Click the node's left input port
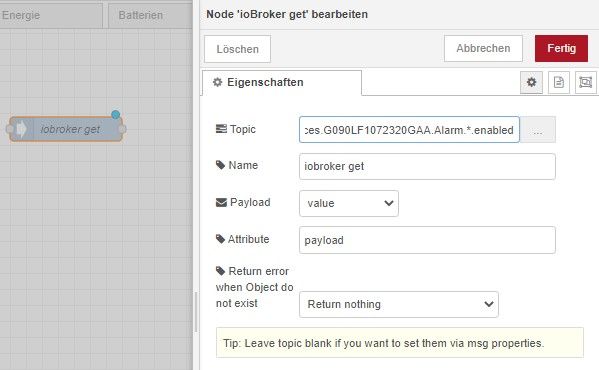The height and width of the screenshot is (370, 599). pyautogui.click(x=9, y=129)
